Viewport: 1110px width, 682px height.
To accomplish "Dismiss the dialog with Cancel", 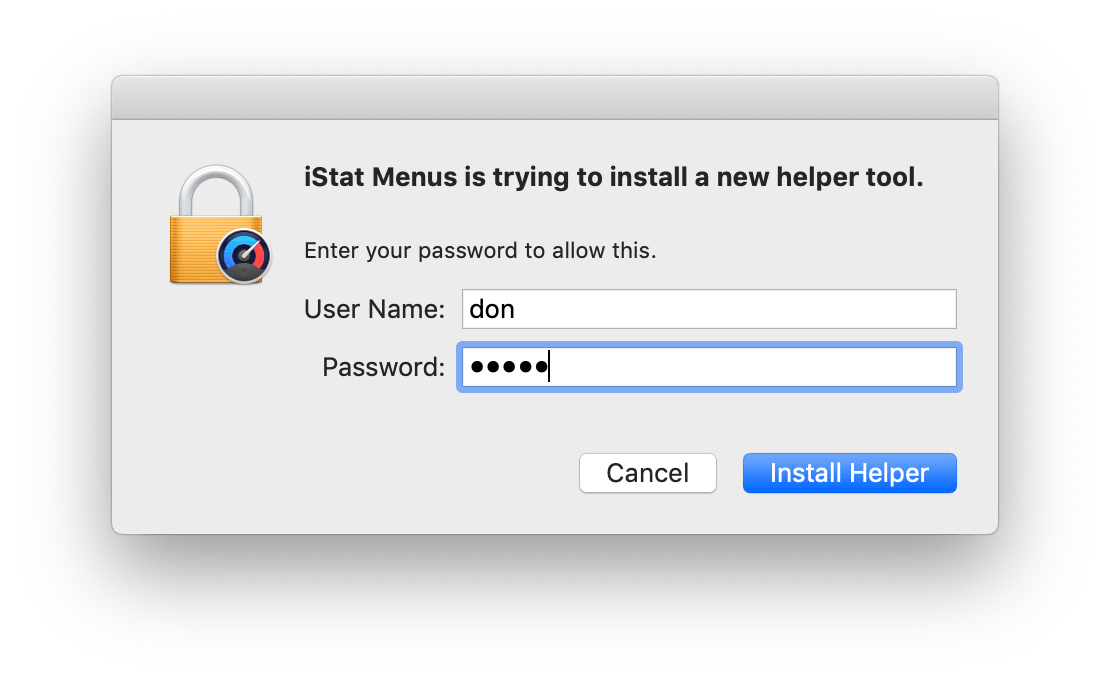I will [x=648, y=473].
